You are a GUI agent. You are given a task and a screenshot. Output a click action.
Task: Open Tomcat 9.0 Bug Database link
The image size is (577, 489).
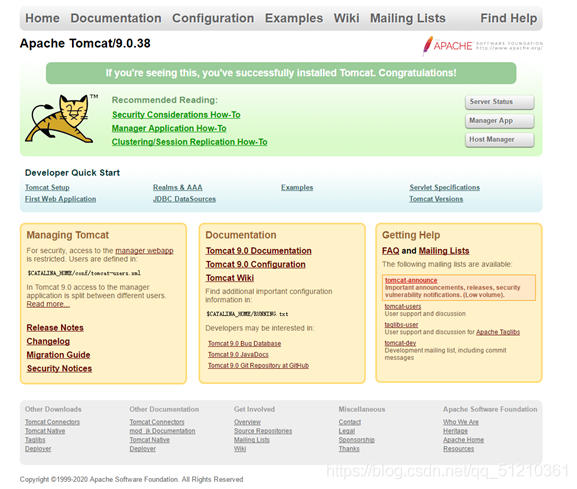click(244, 344)
